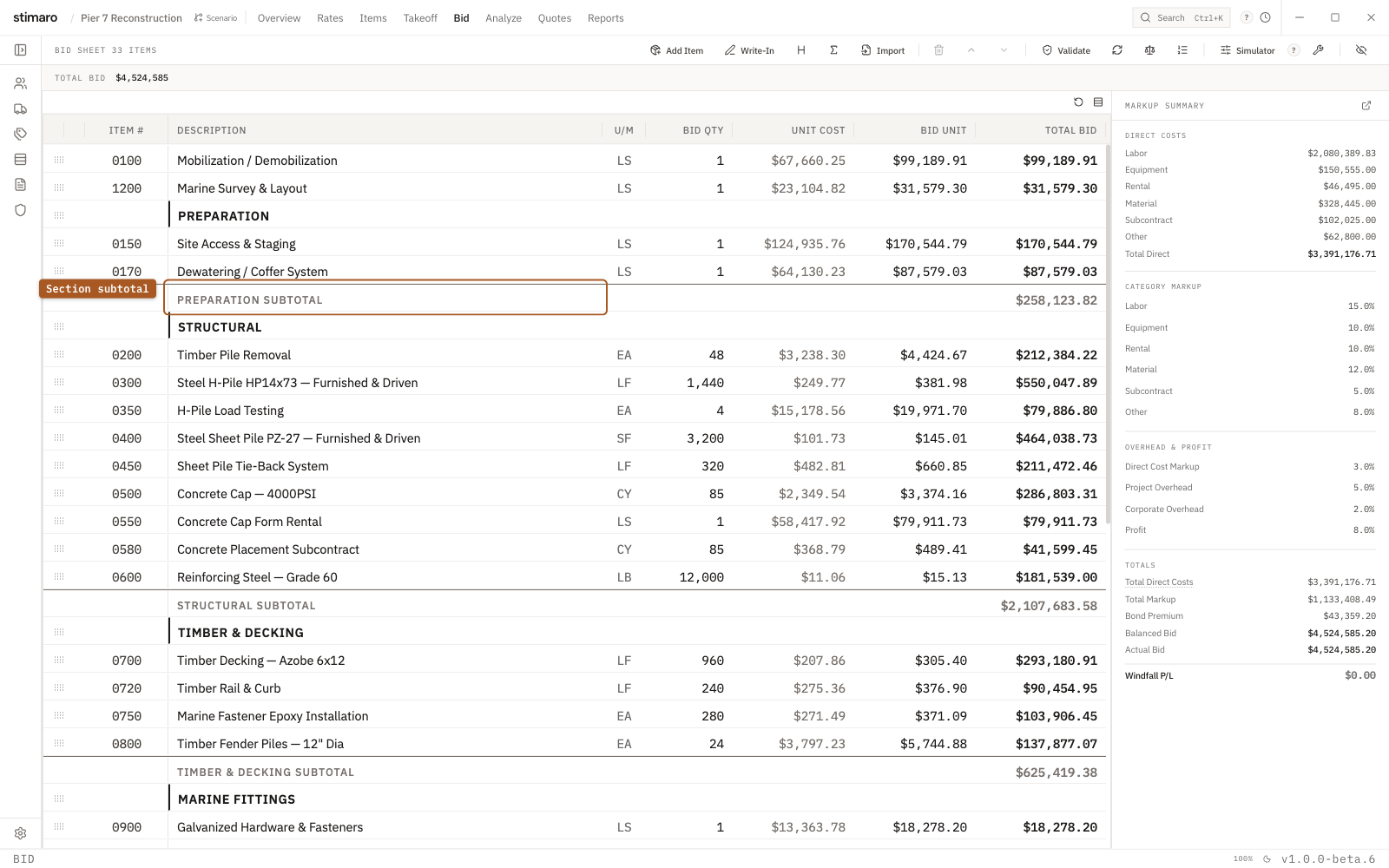Select the Bid tab
Image resolution: width=1389 pixels, height=868 pixels.
[x=461, y=18]
